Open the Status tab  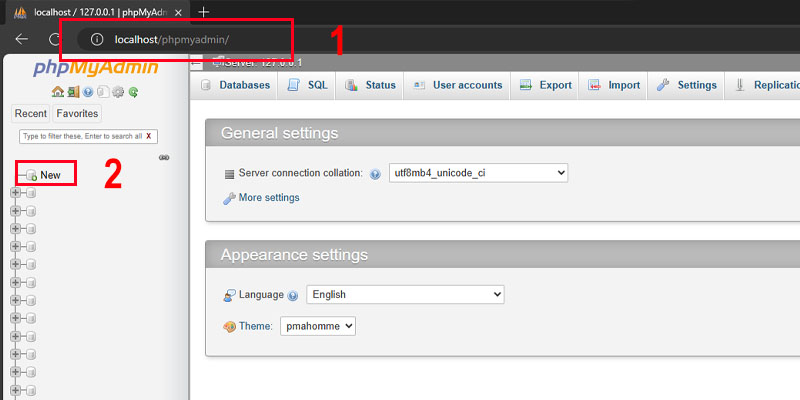coord(370,85)
